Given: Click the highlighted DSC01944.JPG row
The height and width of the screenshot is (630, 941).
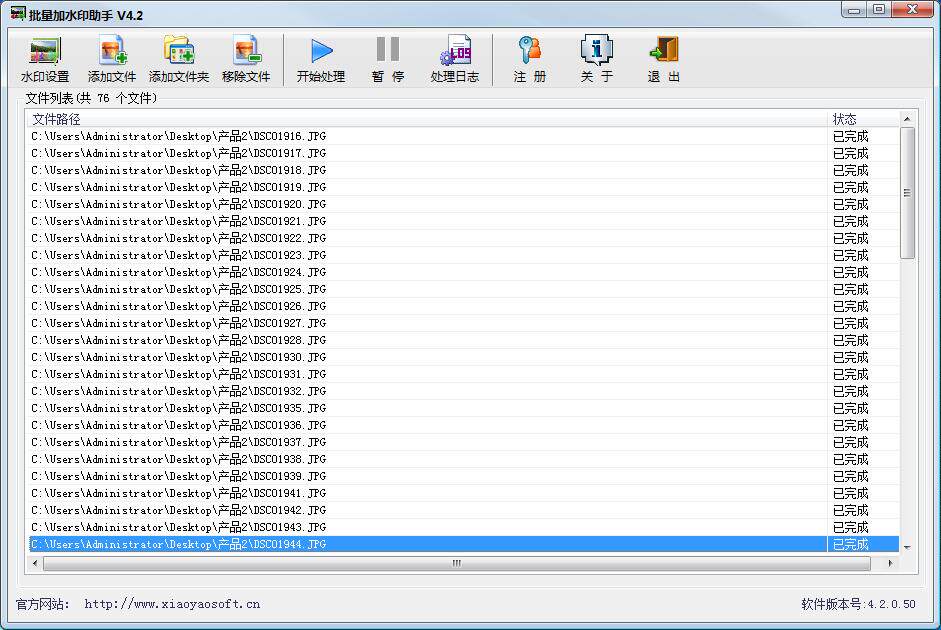Looking at the screenshot, I should (464, 544).
